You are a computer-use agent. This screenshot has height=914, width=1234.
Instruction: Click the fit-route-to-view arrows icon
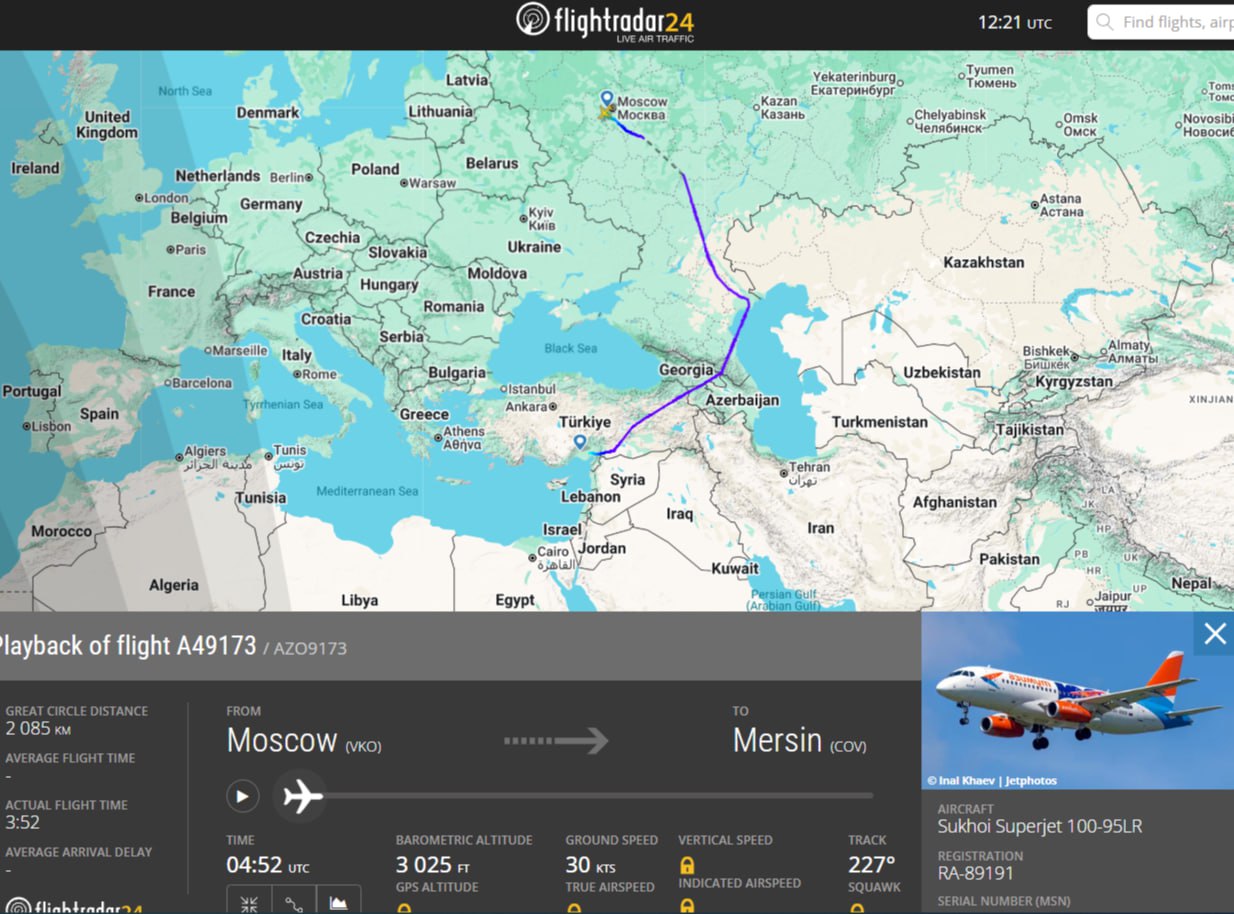249,902
